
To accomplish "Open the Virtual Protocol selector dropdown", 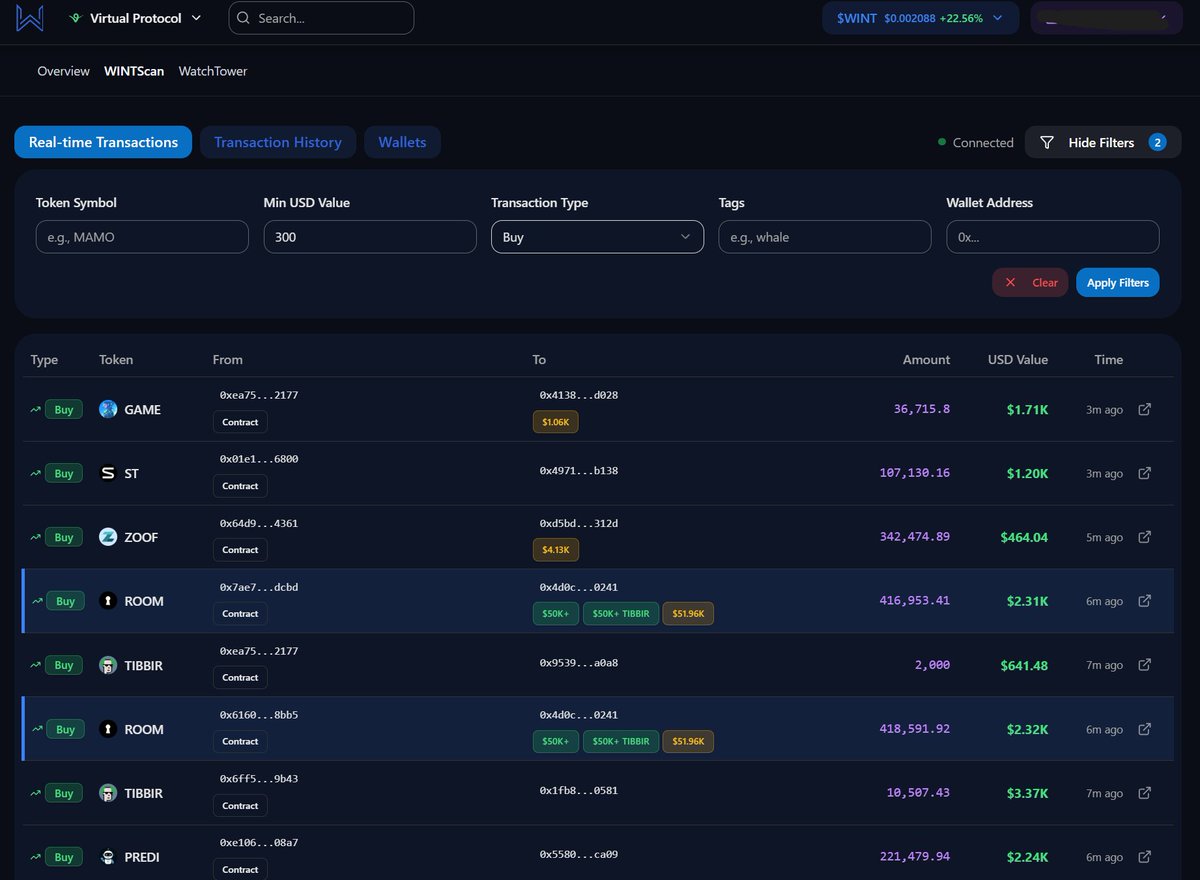I will 135,18.
